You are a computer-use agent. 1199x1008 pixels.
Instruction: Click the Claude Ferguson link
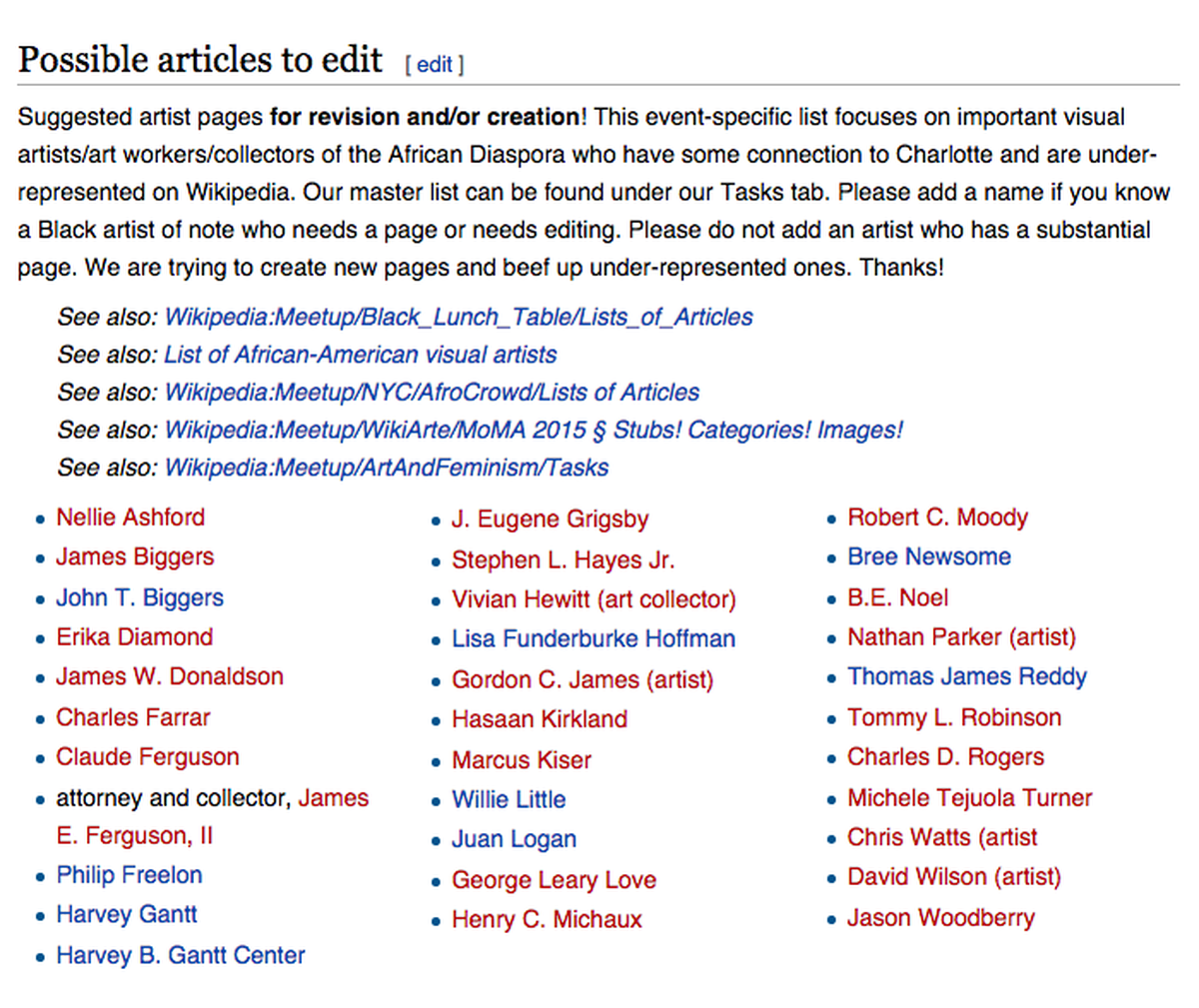(148, 757)
